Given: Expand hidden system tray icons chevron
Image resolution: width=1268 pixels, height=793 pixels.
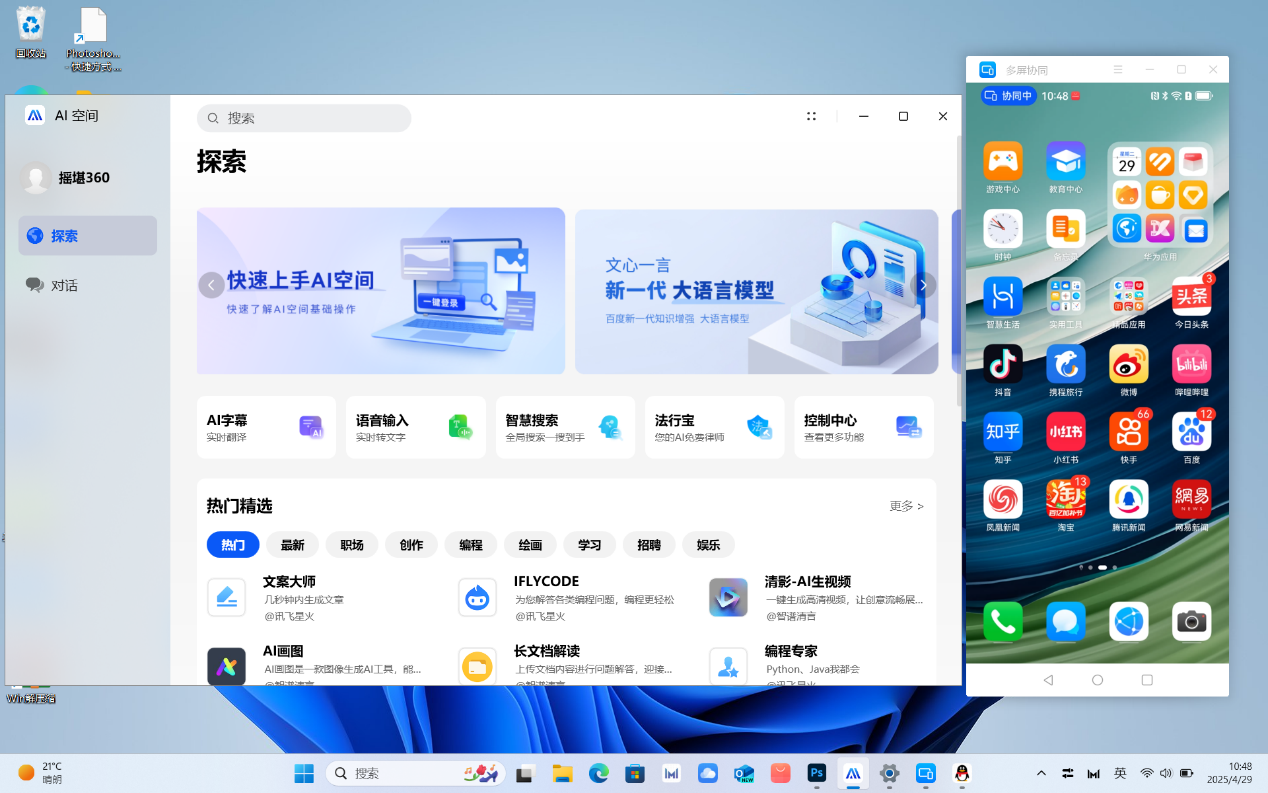Looking at the screenshot, I should pyautogui.click(x=1041, y=773).
